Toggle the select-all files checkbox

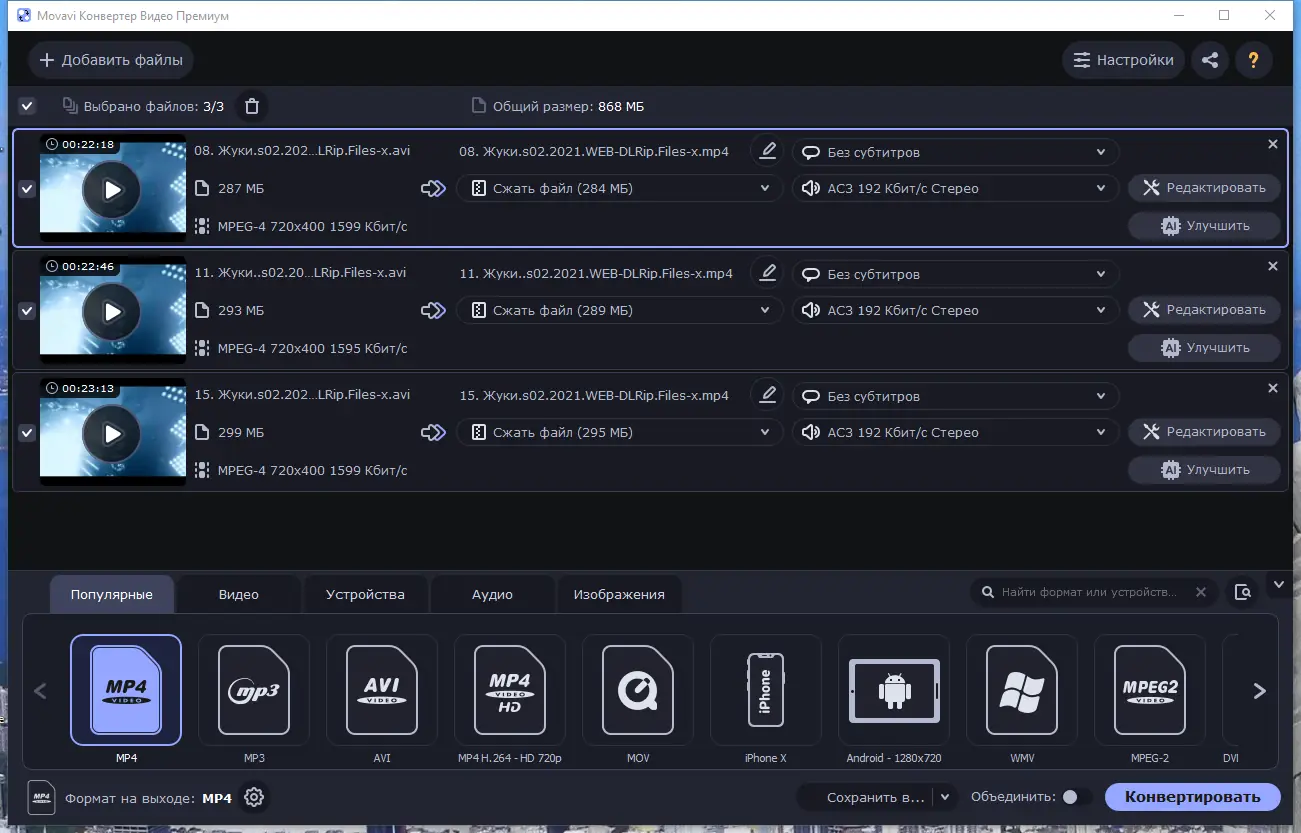[27, 106]
